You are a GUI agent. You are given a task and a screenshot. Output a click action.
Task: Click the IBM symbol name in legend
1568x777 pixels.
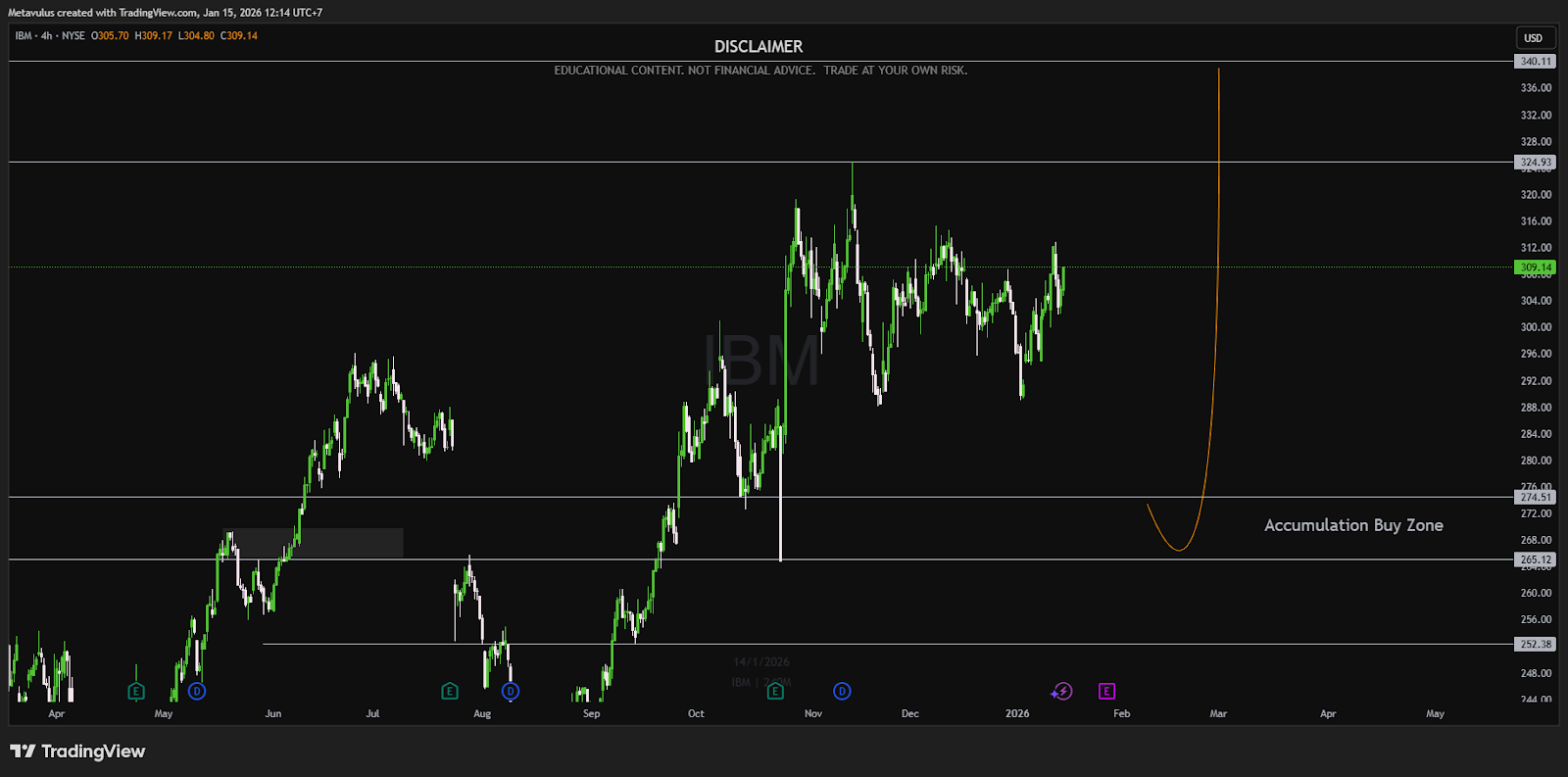24,36
